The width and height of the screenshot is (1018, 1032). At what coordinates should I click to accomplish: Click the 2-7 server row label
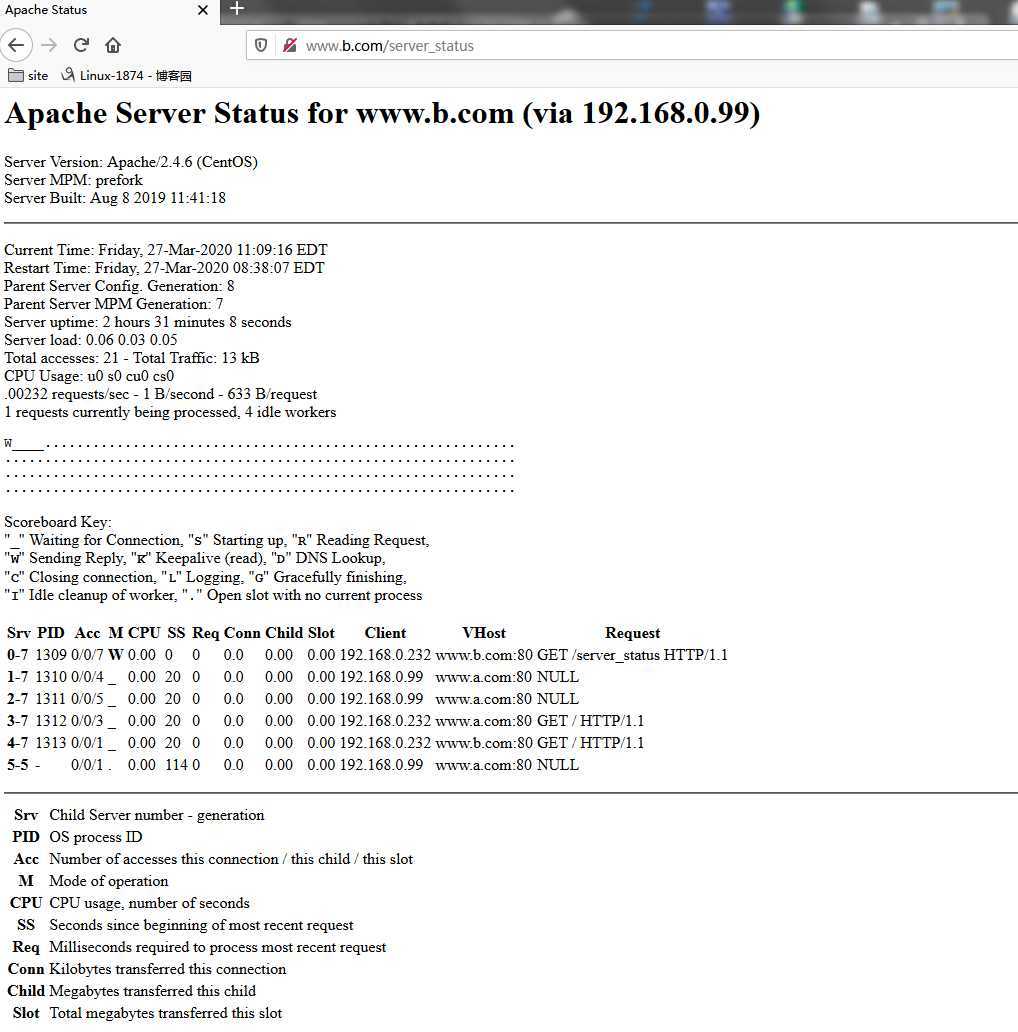point(18,698)
